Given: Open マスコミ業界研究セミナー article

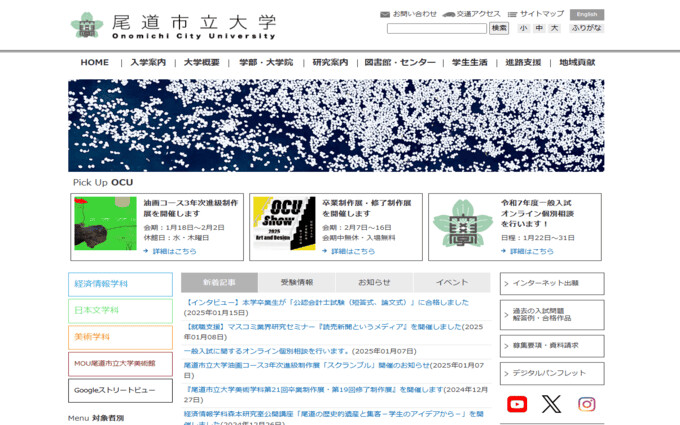Looking at the screenshot, I should pyautogui.click(x=323, y=327).
